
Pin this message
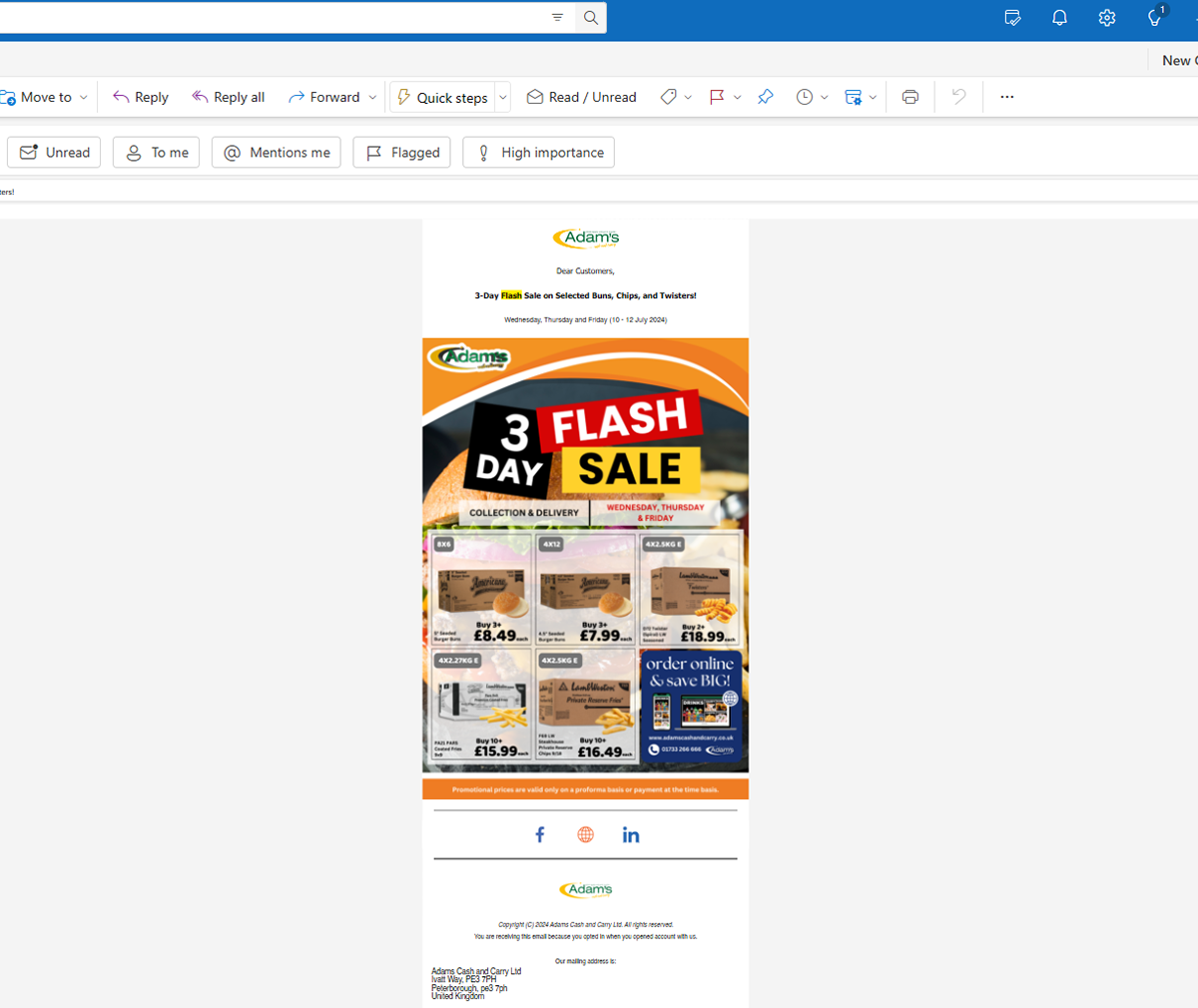(x=765, y=97)
